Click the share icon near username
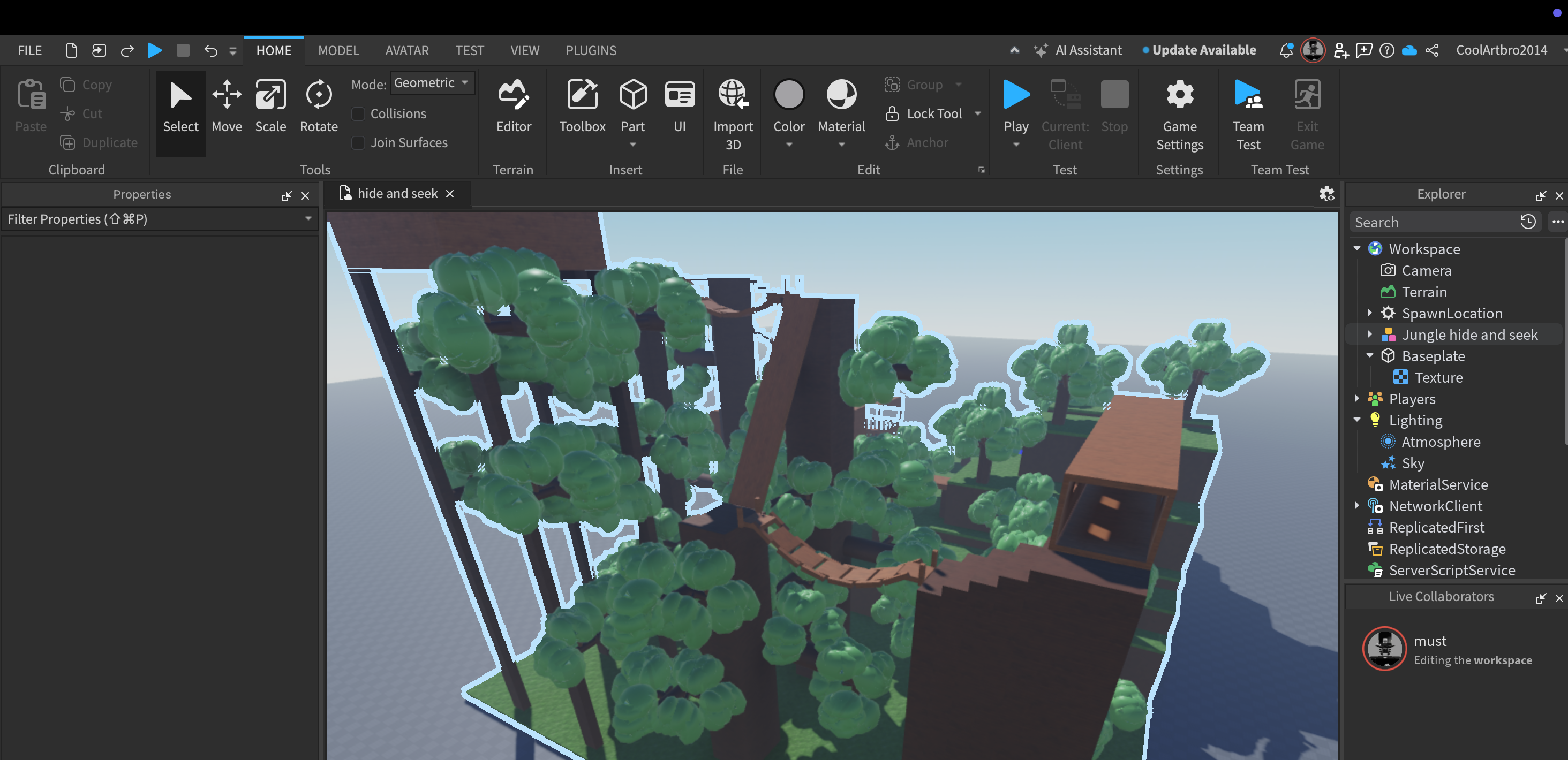 tap(1431, 50)
